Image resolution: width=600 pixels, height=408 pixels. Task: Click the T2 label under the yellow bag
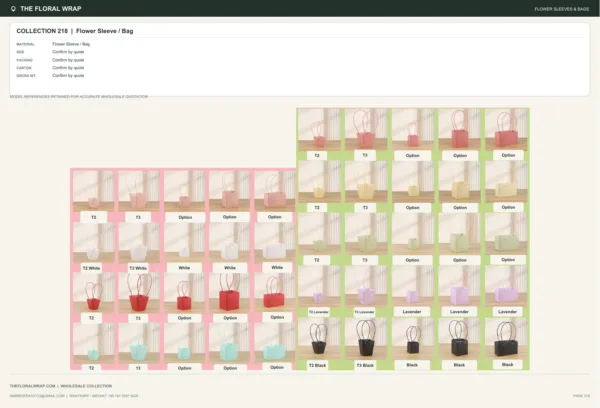(317, 207)
